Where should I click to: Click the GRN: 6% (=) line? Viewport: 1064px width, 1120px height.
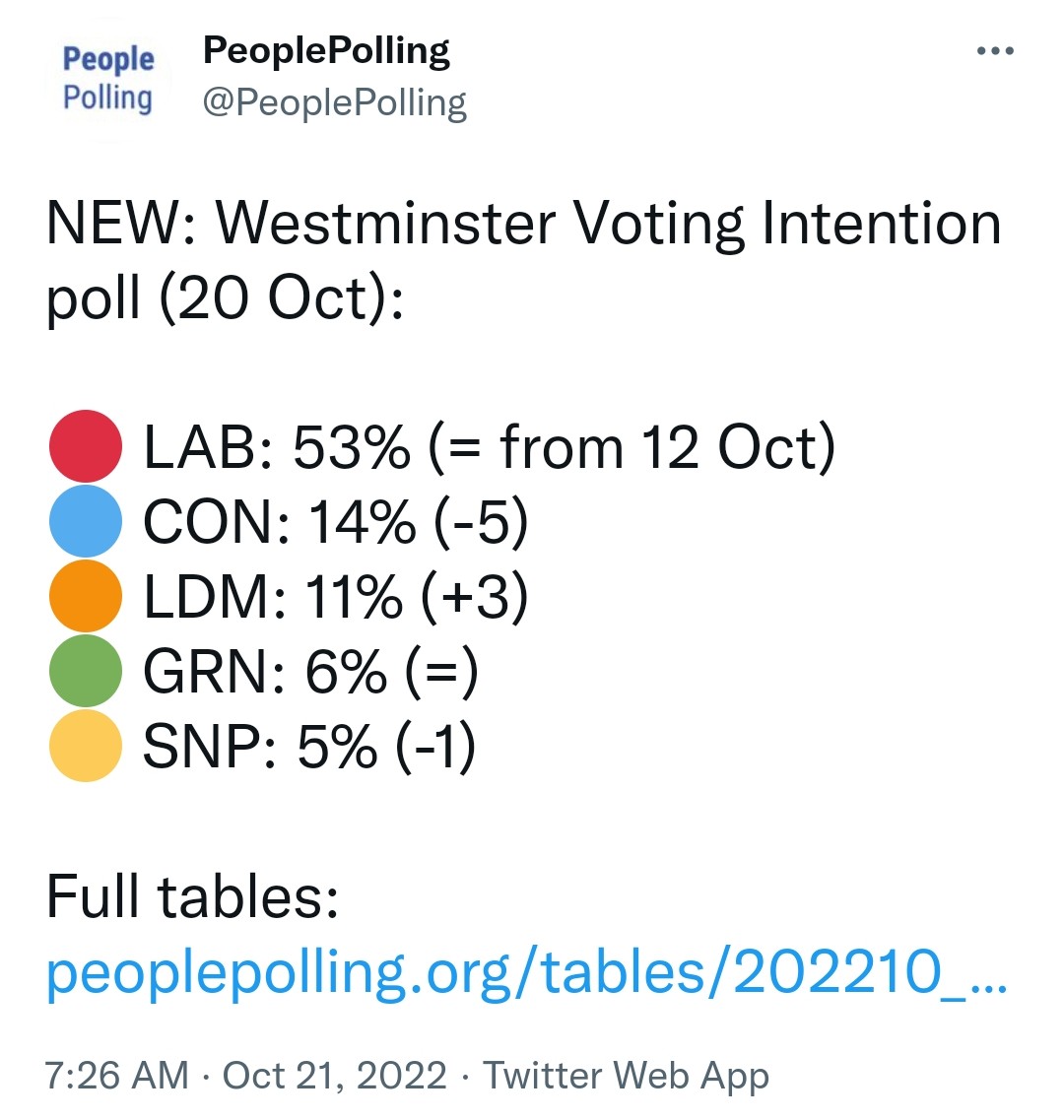click(311, 672)
